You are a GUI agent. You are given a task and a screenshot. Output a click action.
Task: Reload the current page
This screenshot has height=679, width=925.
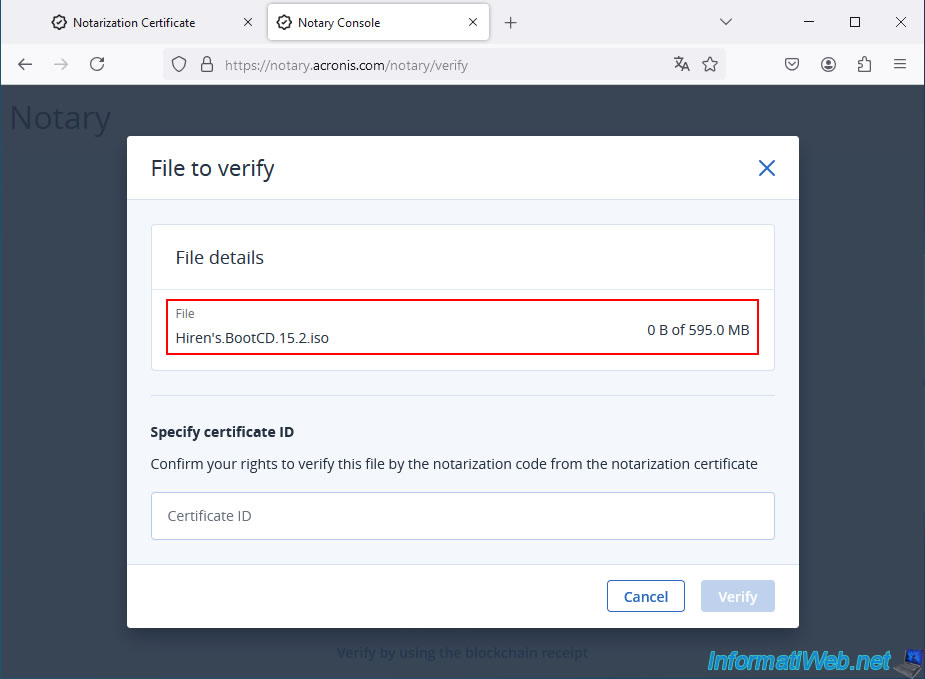click(x=97, y=64)
